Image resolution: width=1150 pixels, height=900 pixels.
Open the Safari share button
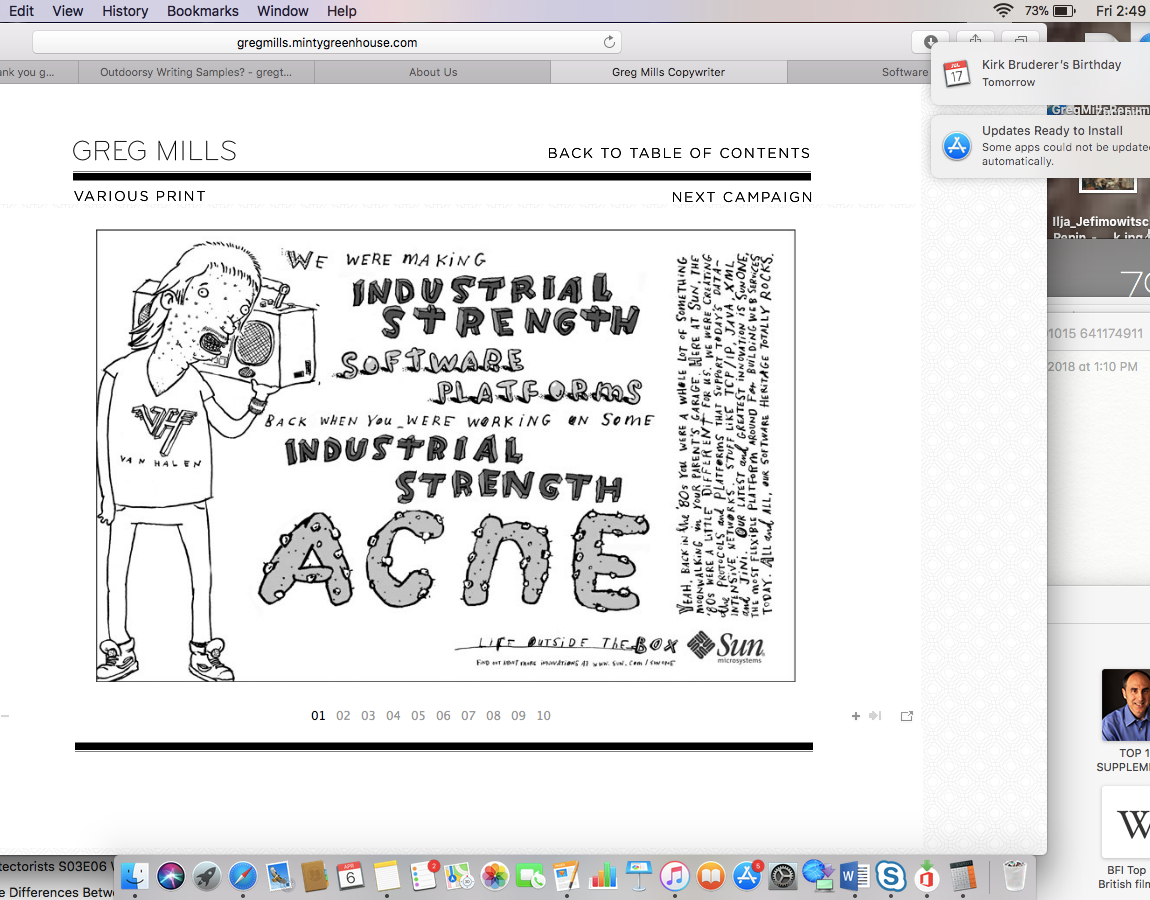coord(975,40)
